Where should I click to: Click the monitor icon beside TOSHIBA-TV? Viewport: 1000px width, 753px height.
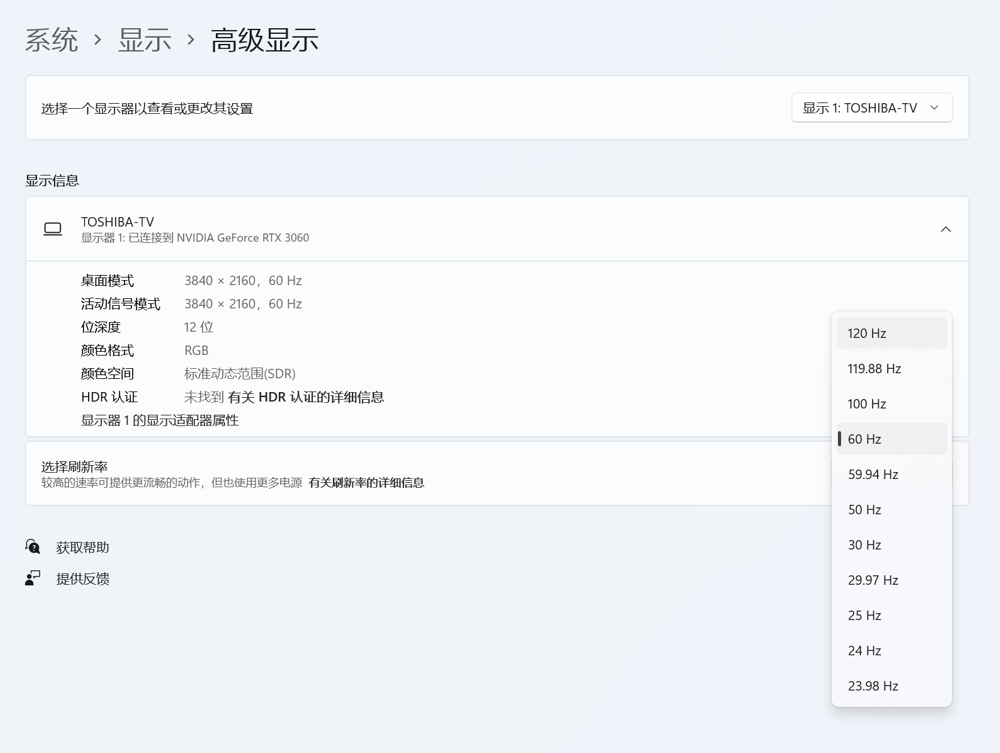[52, 228]
